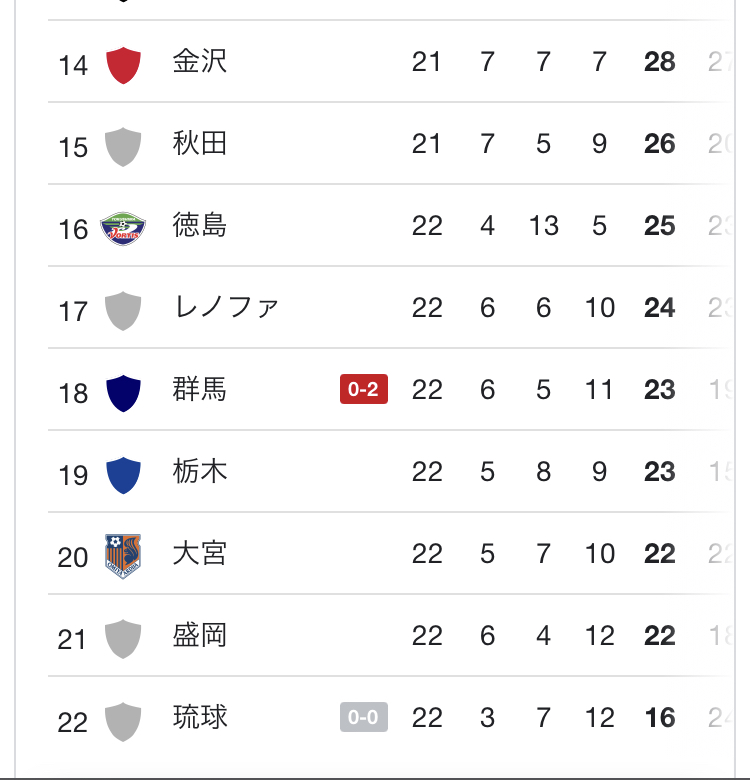Click the gray shield icon beside 琉球

click(123, 720)
